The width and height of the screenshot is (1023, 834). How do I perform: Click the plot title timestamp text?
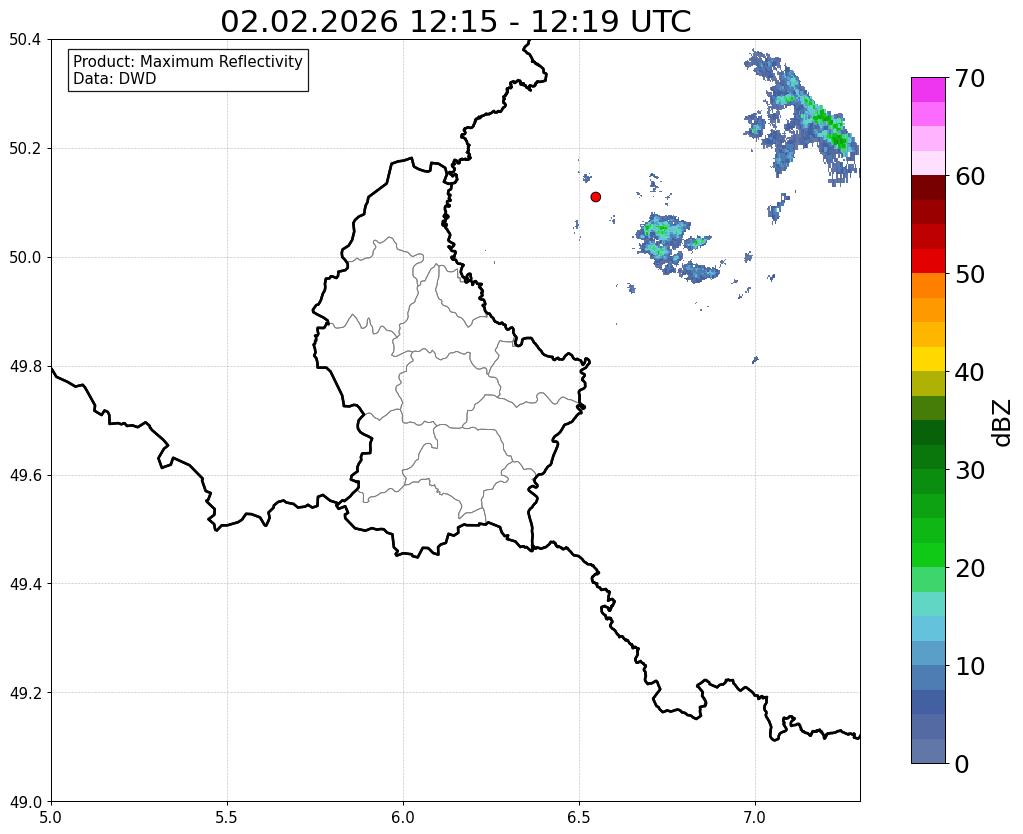(x=455, y=22)
